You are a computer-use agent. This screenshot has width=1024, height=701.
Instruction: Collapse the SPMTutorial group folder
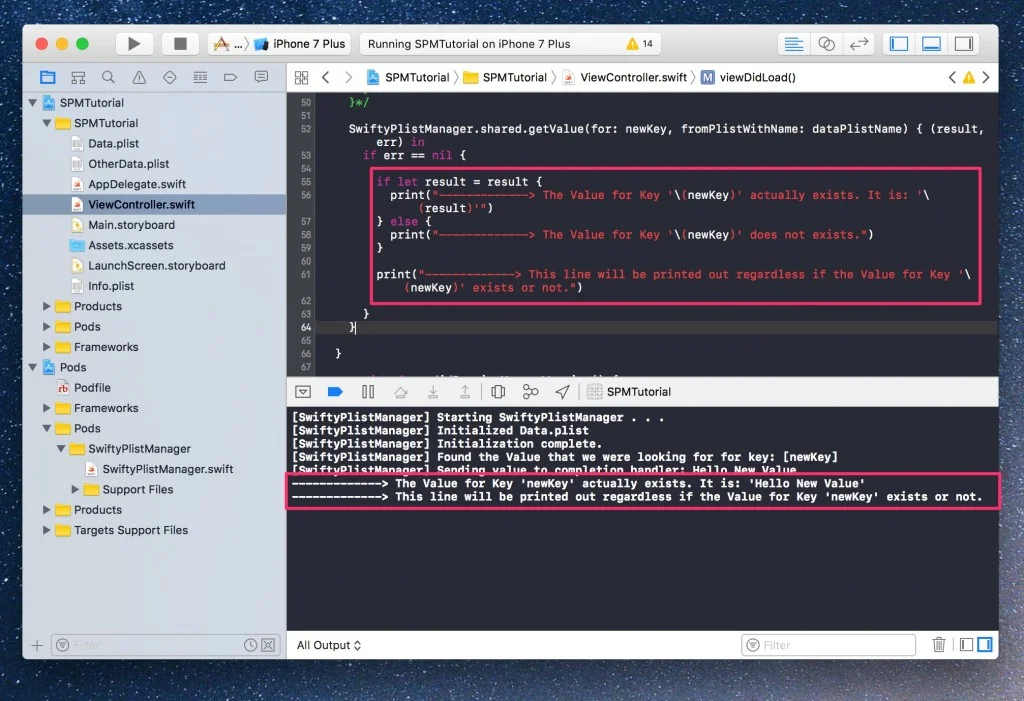[x=47, y=123]
